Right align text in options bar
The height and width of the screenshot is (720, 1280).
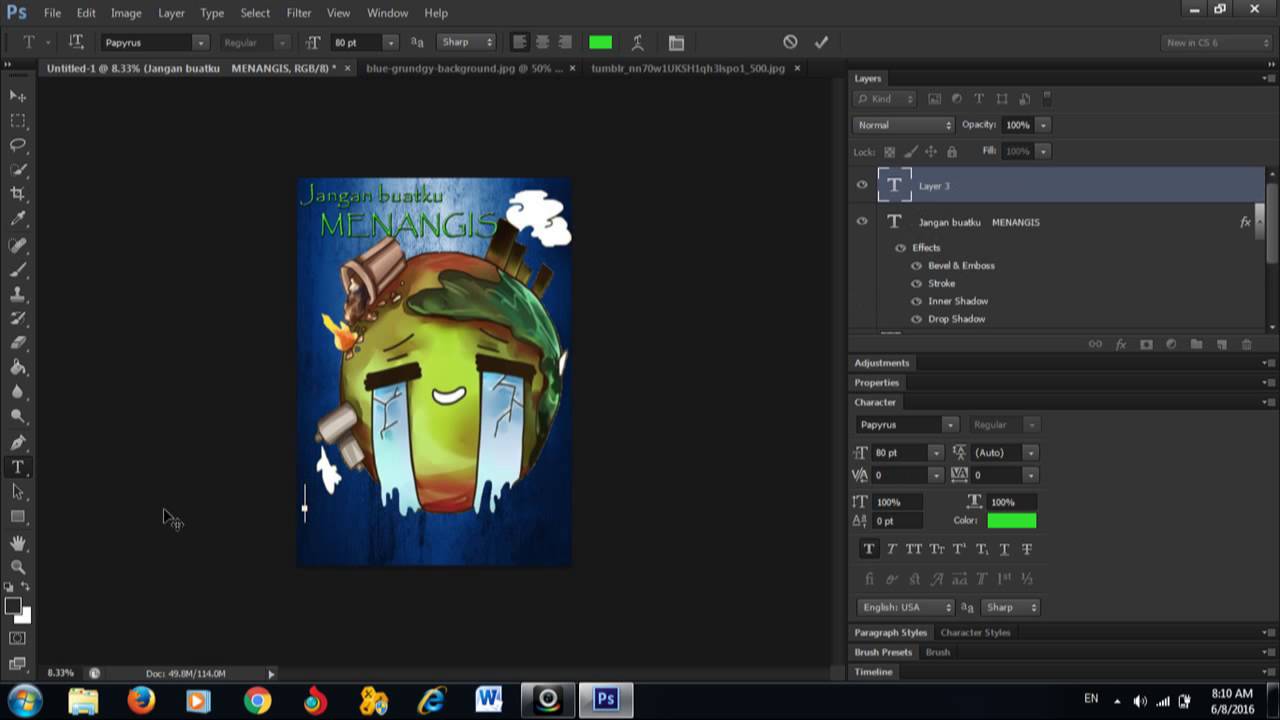[565, 42]
